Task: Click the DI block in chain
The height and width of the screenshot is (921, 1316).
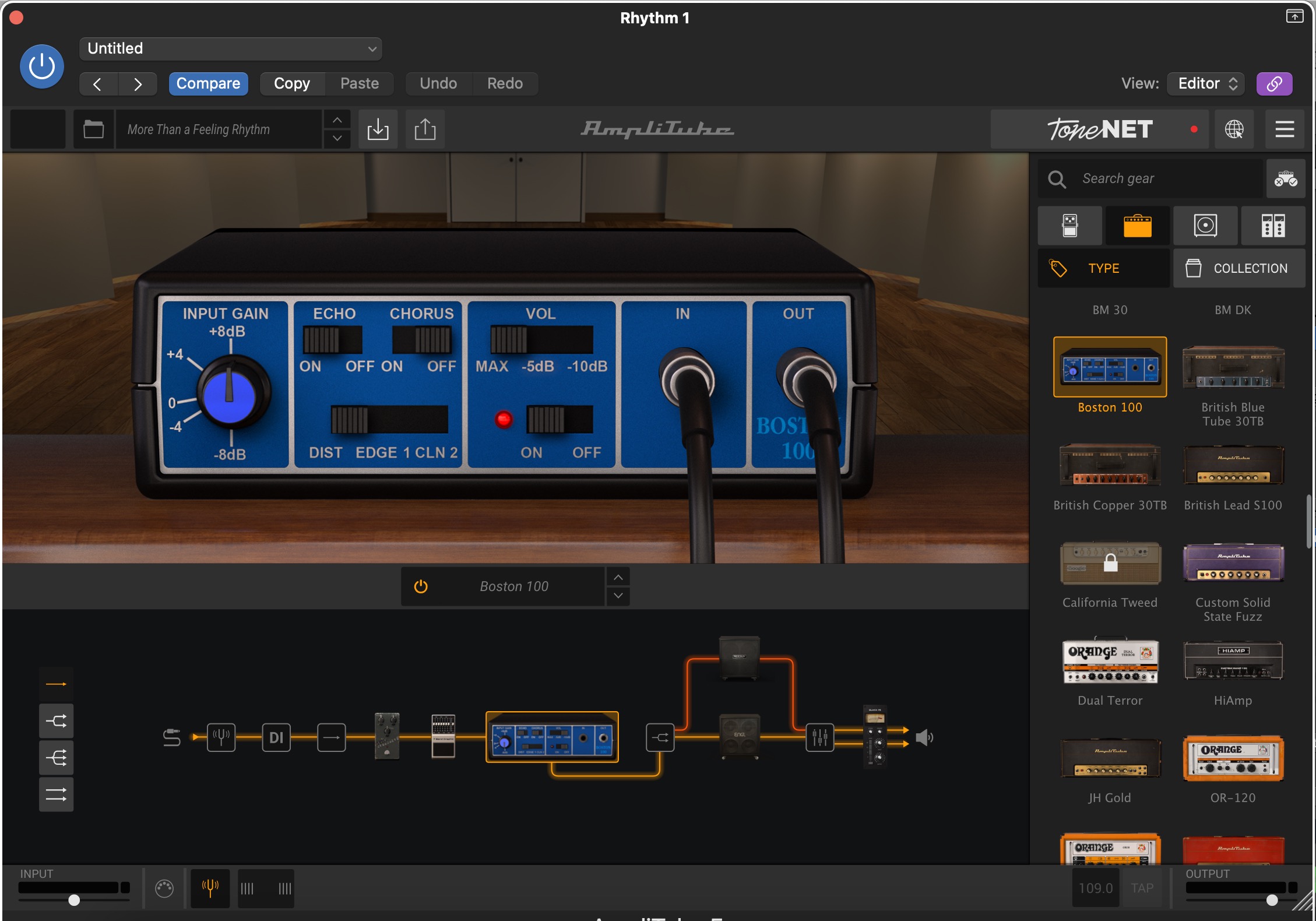Action: click(276, 737)
